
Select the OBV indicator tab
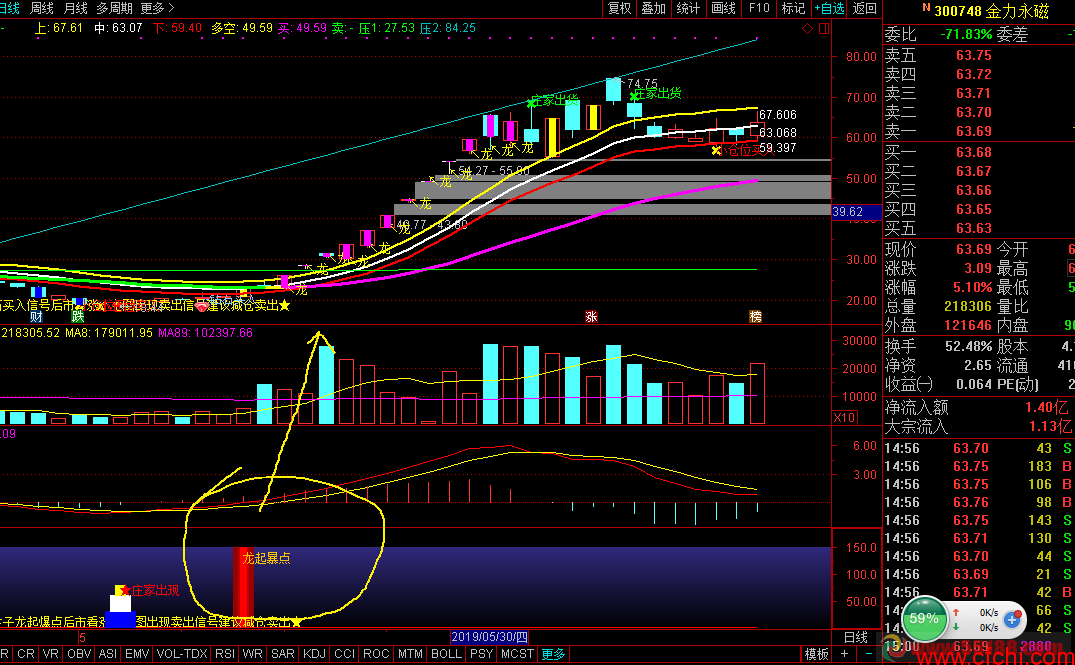[x=79, y=654]
